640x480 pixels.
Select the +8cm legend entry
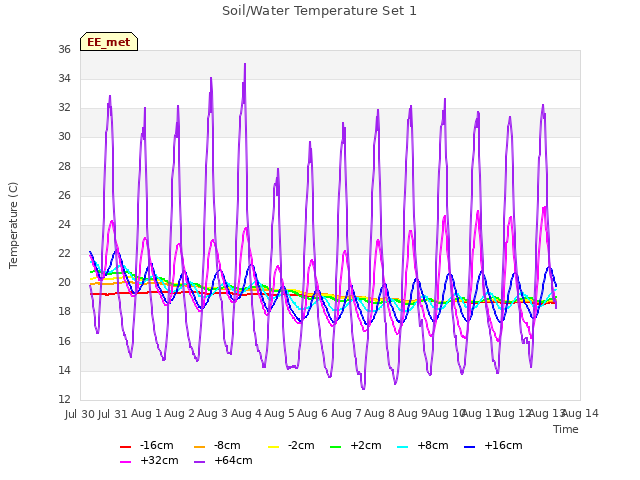tap(422, 445)
